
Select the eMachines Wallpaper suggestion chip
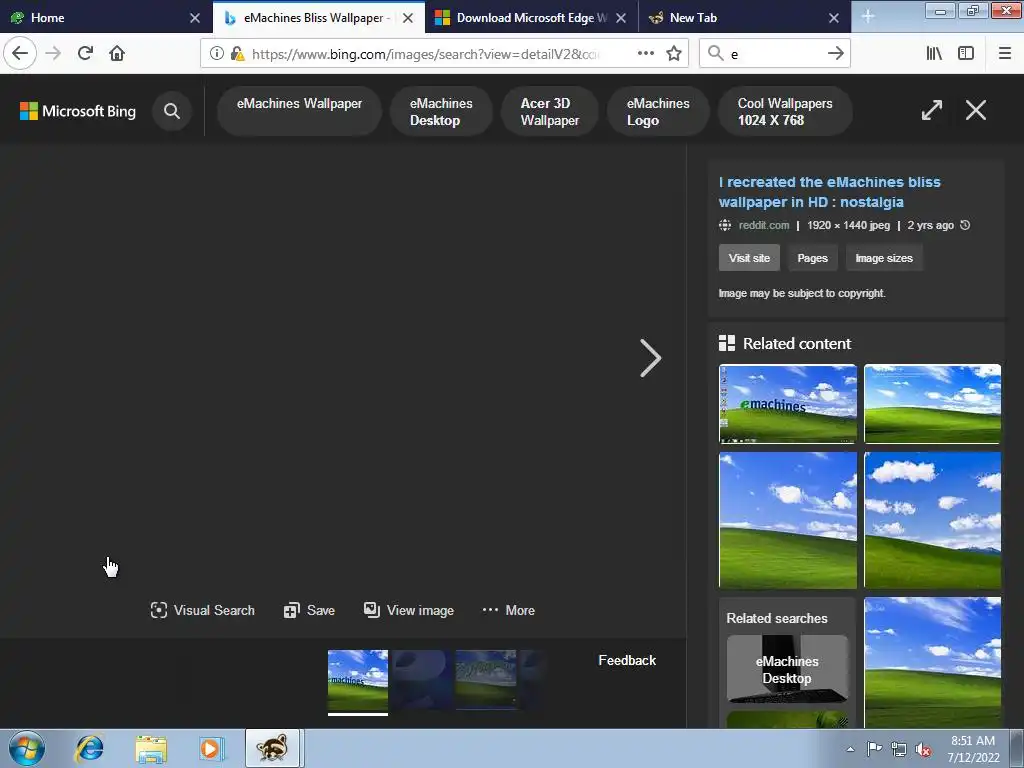(x=299, y=111)
